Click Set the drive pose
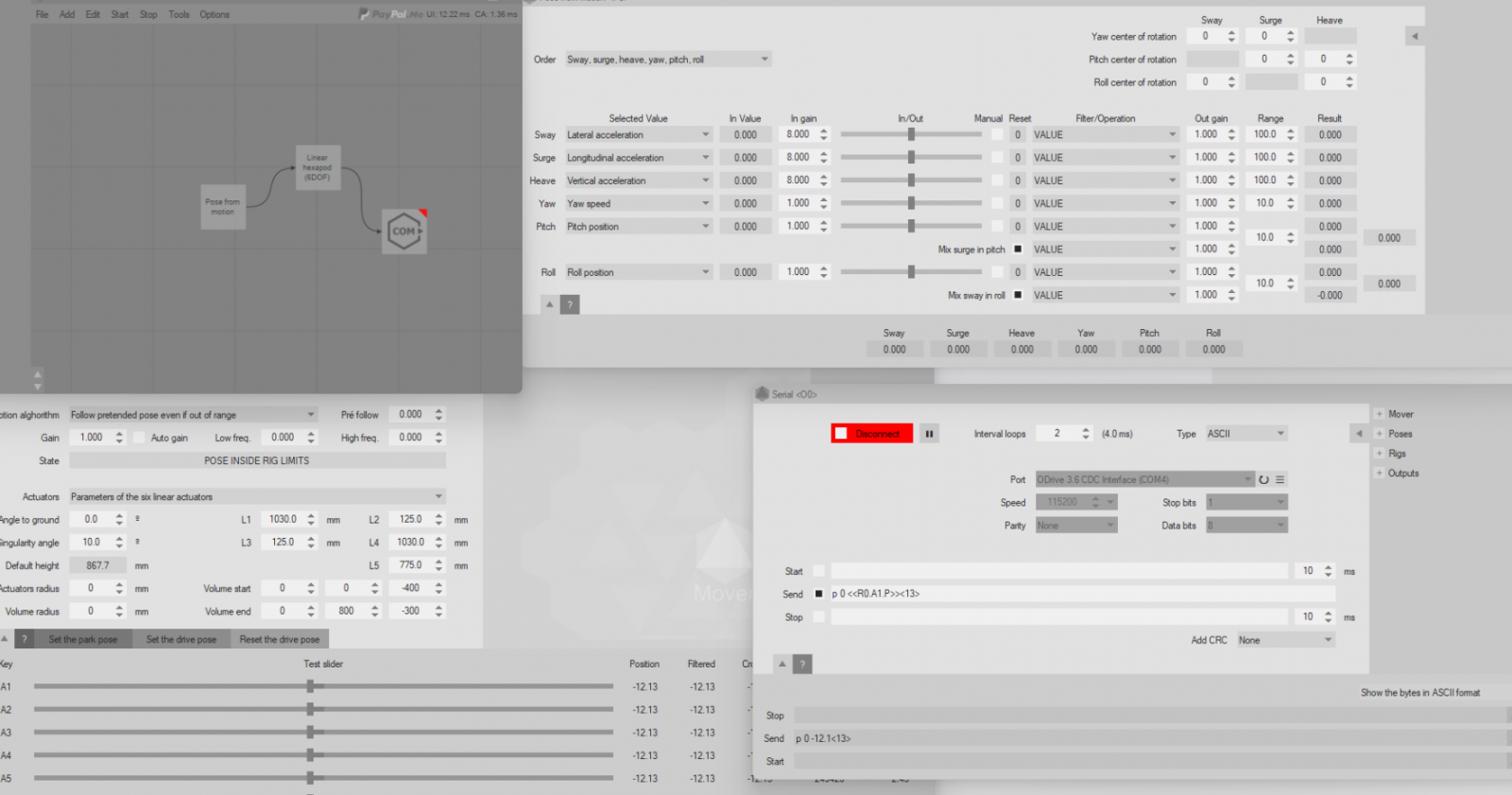Viewport: 1512px width, 795px height. coord(181,639)
